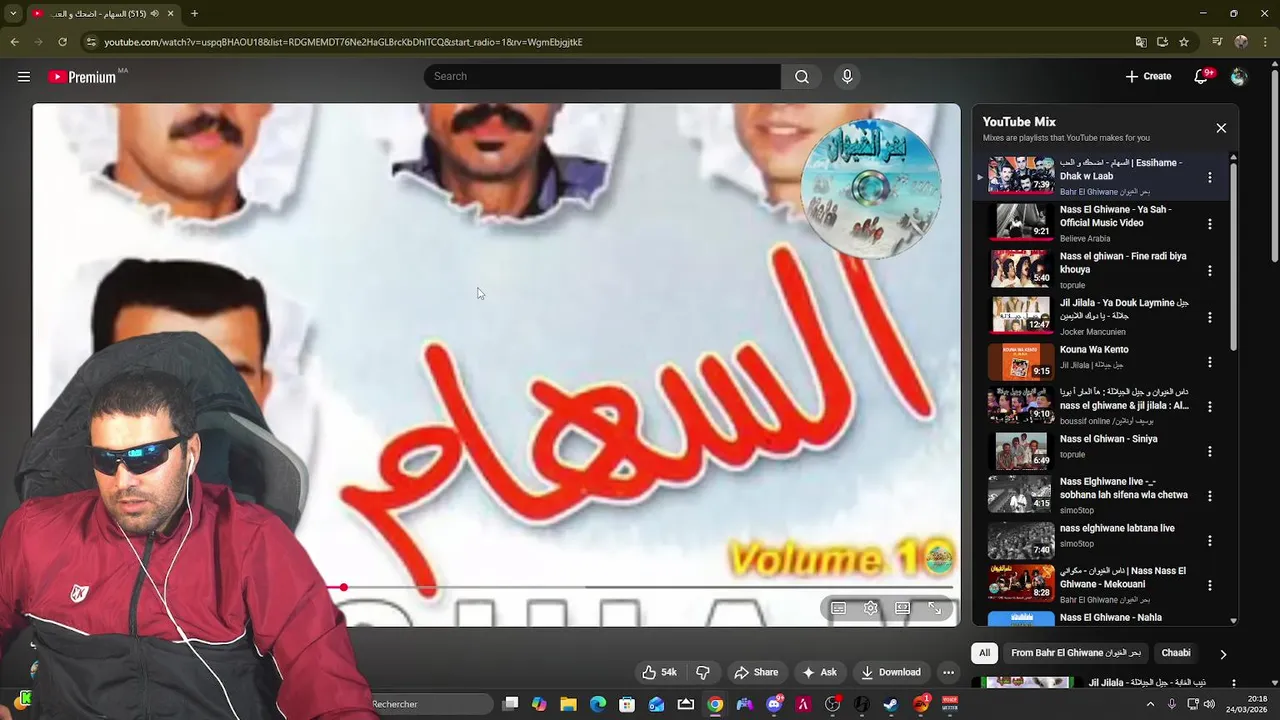This screenshot has height=720, width=1280.
Task: Click the Ask button
Action: click(x=819, y=672)
